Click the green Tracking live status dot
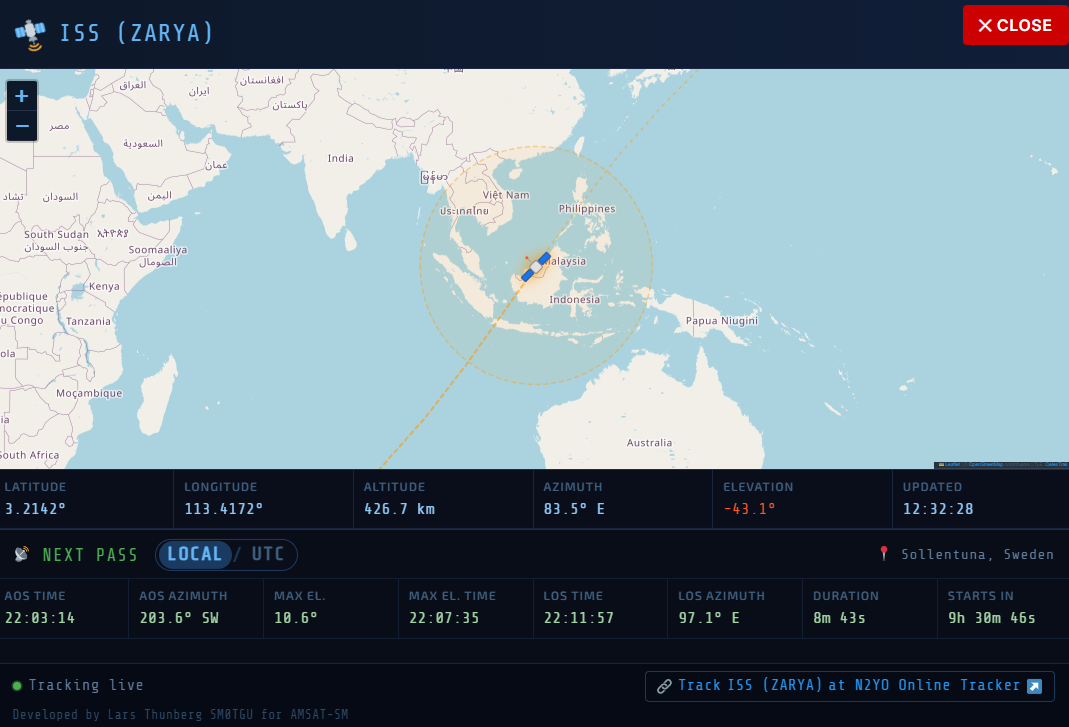Screen dimensions: 1069x727 pos(17,686)
